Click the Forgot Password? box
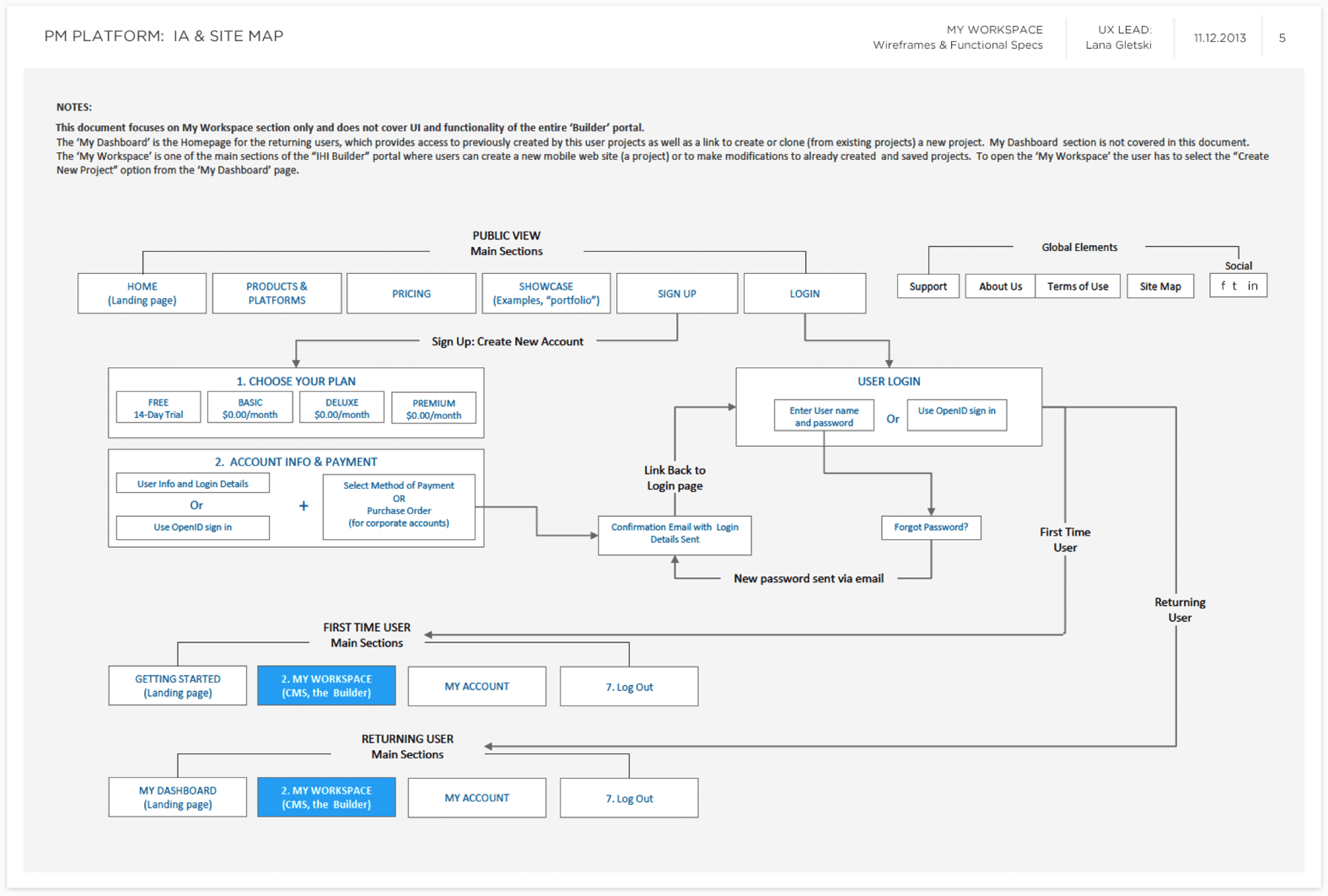The height and width of the screenshot is (896, 1328). coord(930,527)
